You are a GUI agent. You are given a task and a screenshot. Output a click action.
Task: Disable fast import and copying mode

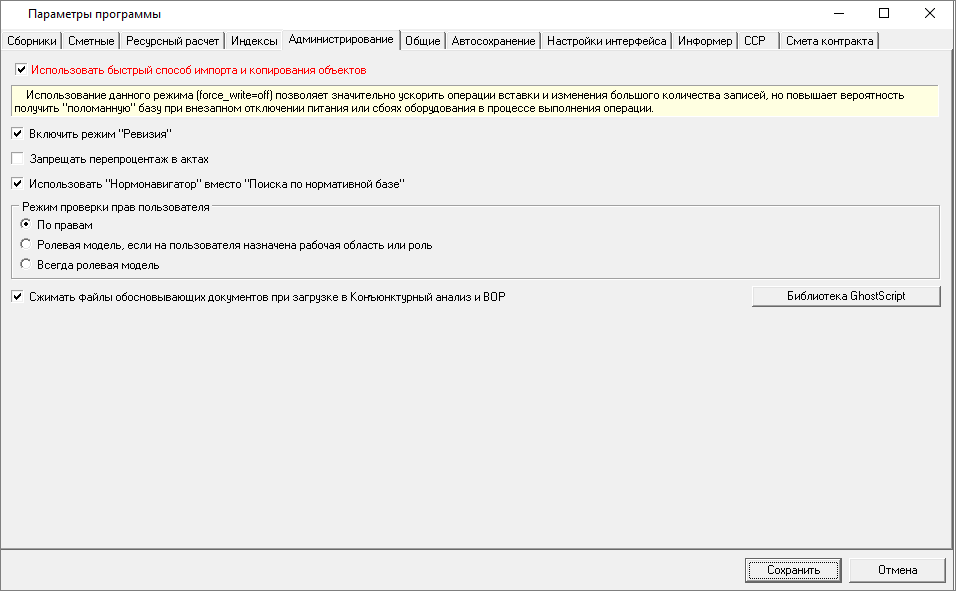click(17, 69)
